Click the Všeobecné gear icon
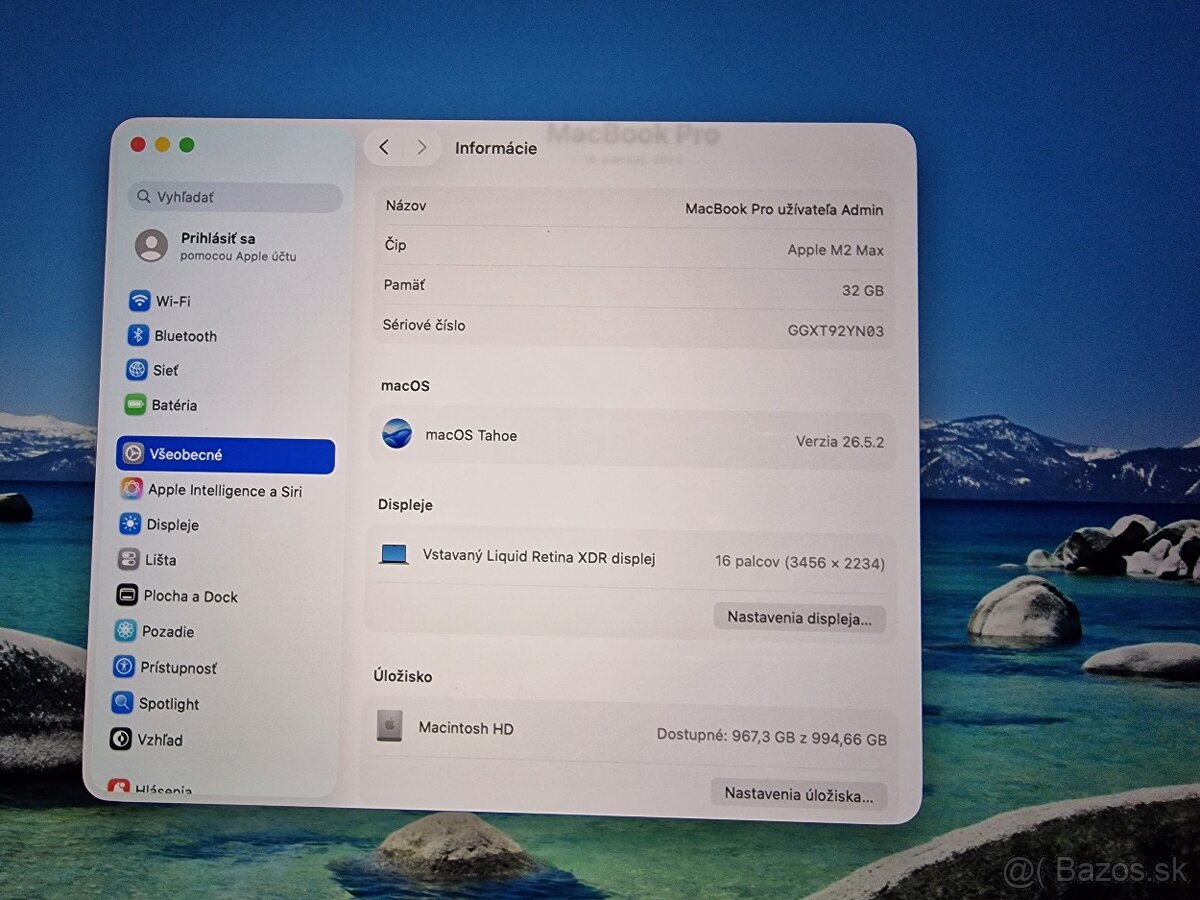 click(133, 454)
